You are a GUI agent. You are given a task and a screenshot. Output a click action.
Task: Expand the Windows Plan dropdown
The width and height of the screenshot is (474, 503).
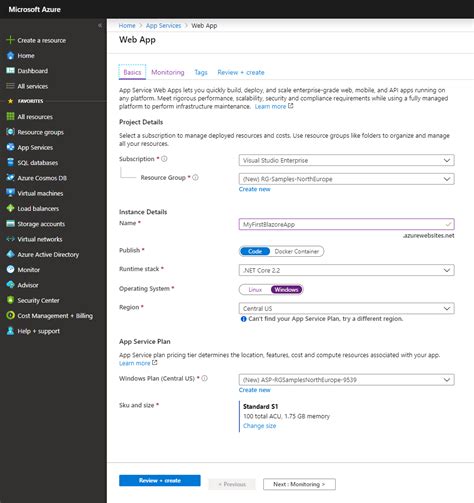tap(346, 380)
